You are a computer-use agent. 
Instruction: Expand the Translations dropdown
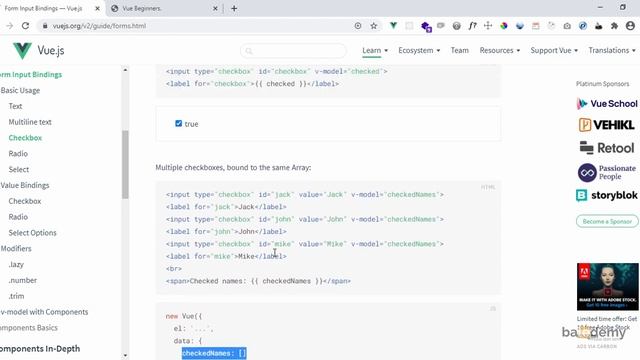point(612,50)
